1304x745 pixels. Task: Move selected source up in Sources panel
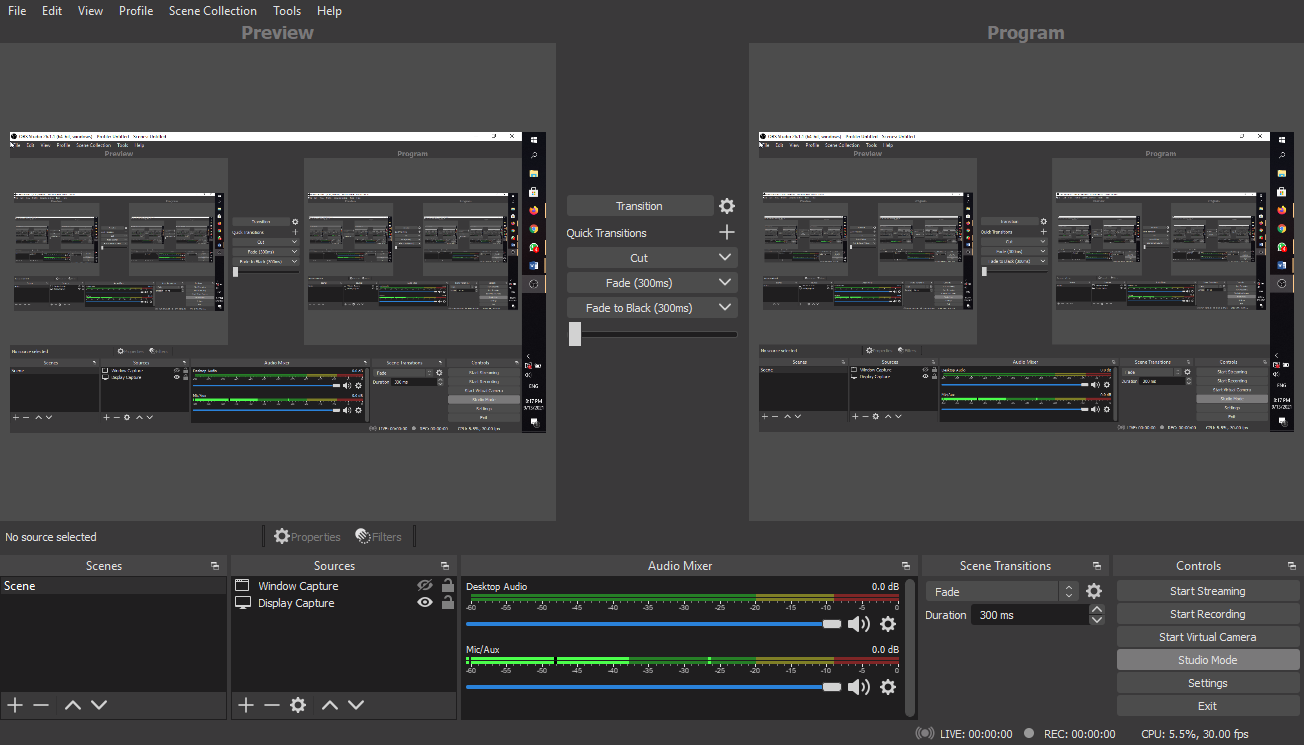[329, 705]
